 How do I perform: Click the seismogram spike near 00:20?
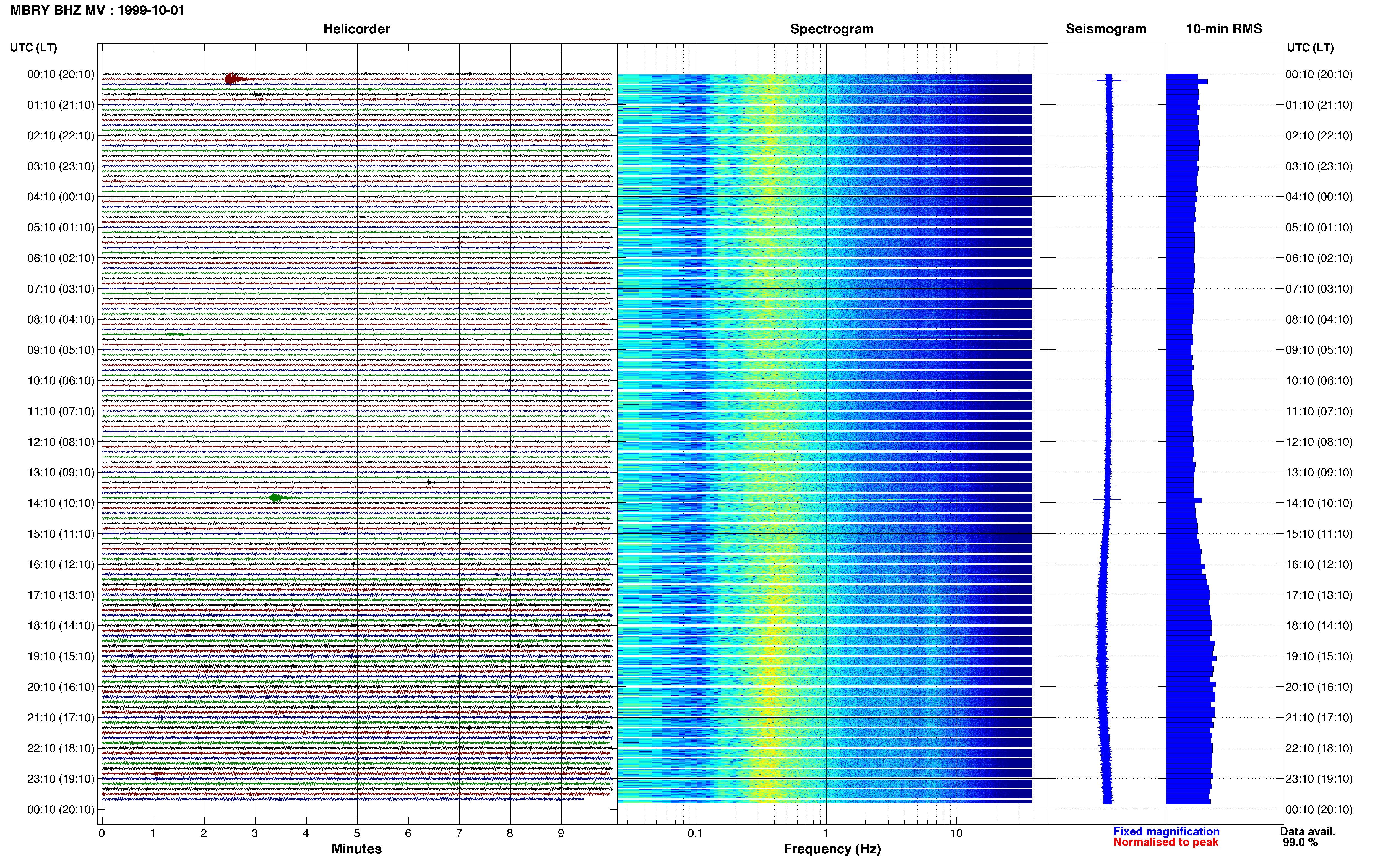point(1109,80)
